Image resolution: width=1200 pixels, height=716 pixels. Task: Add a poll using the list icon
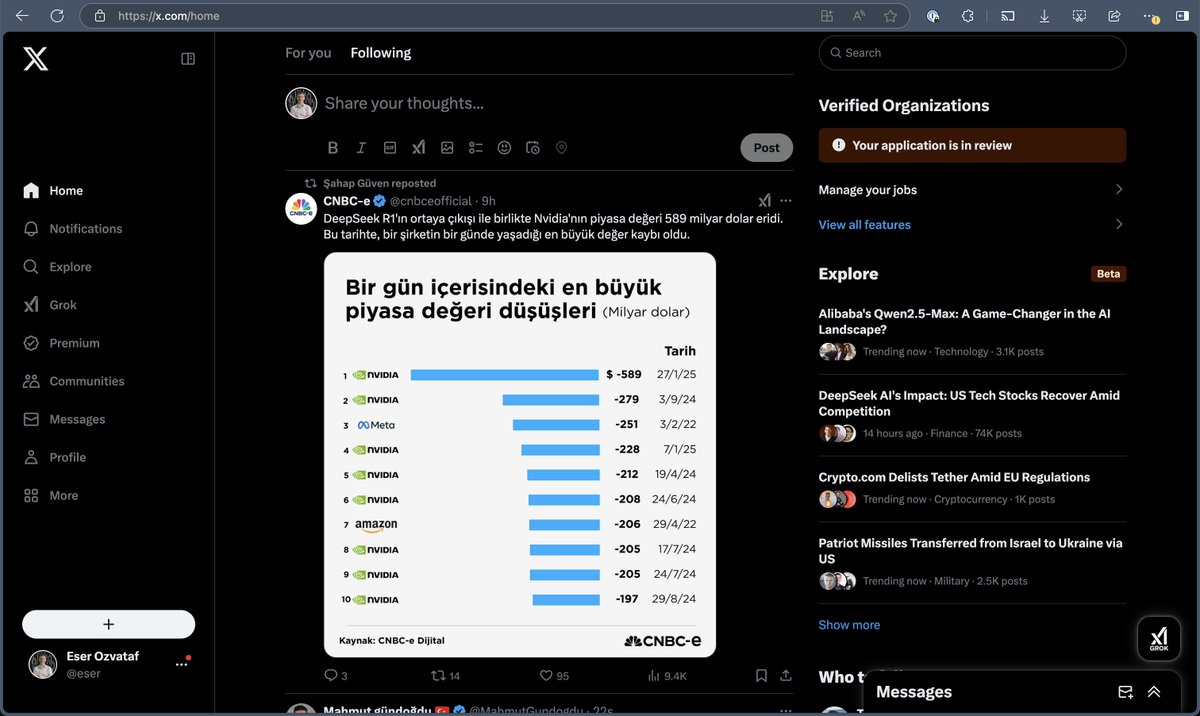pyautogui.click(x=476, y=148)
